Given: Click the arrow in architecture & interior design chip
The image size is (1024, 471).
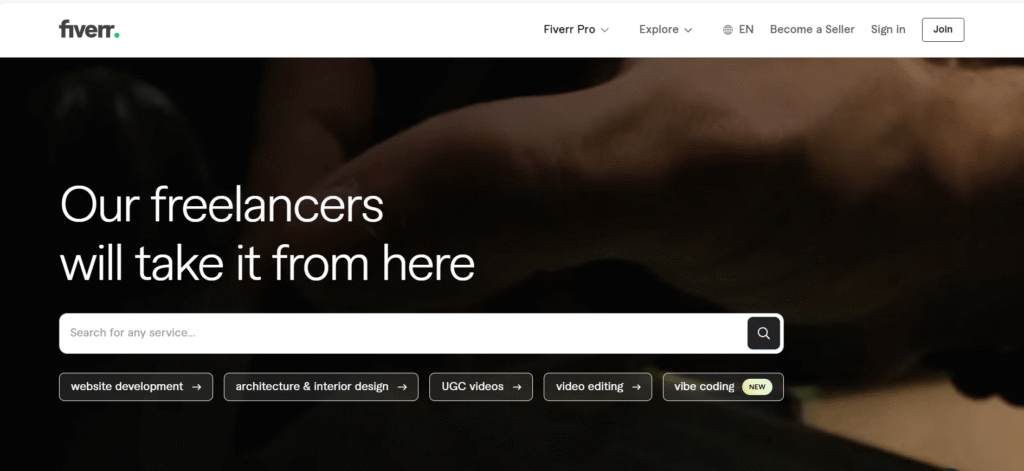Looking at the screenshot, I should [x=402, y=387].
